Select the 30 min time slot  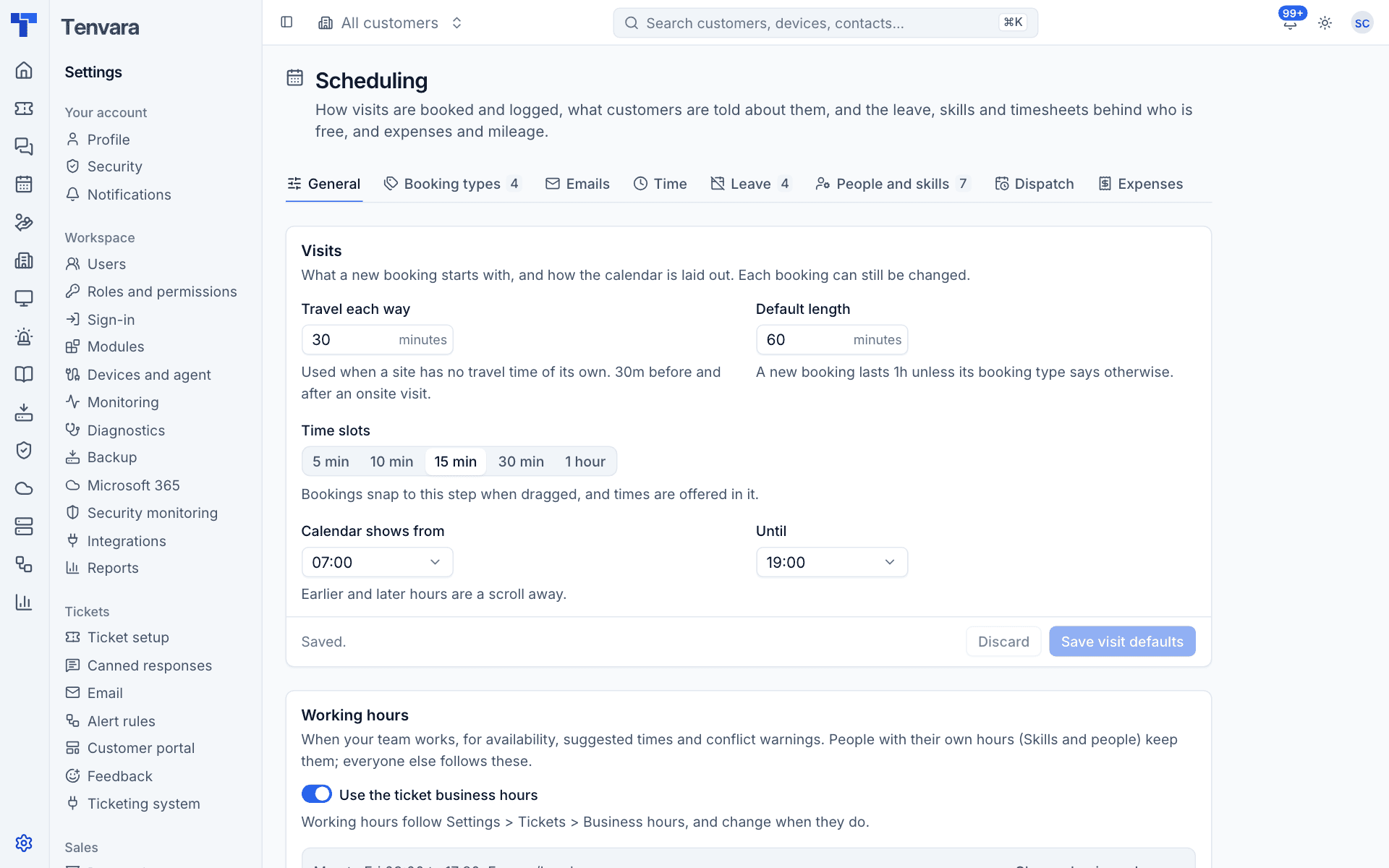tap(521, 461)
